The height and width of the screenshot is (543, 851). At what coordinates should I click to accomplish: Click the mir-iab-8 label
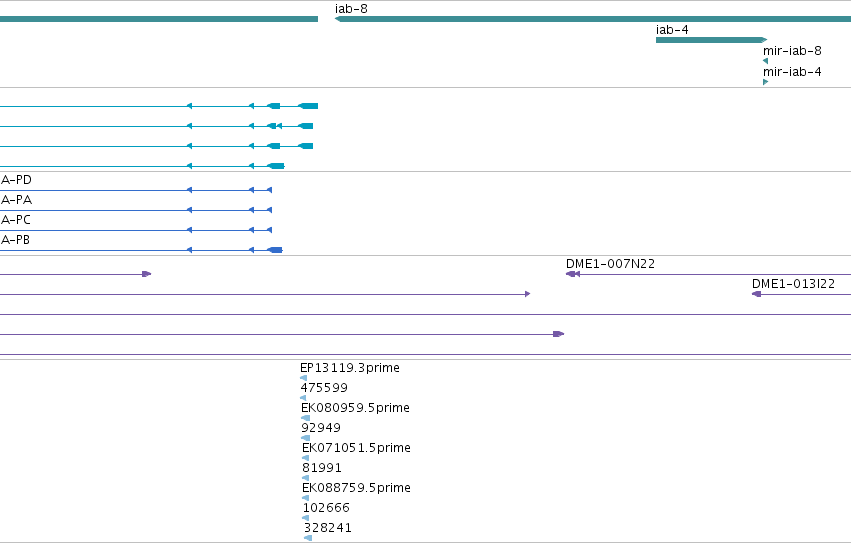(x=792, y=51)
